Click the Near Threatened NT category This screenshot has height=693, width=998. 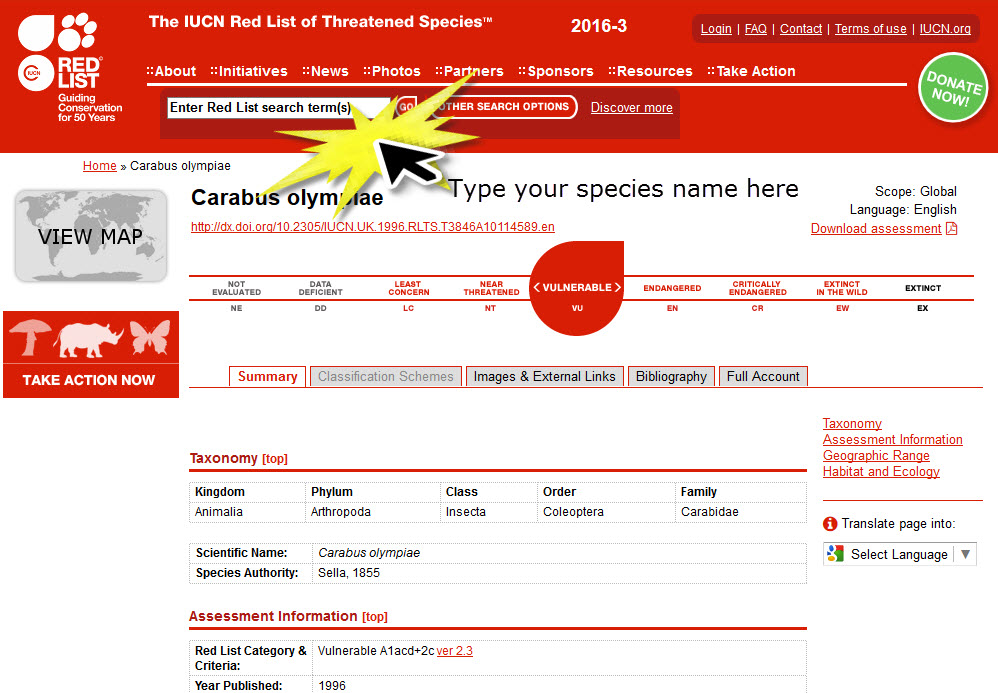[491, 296]
